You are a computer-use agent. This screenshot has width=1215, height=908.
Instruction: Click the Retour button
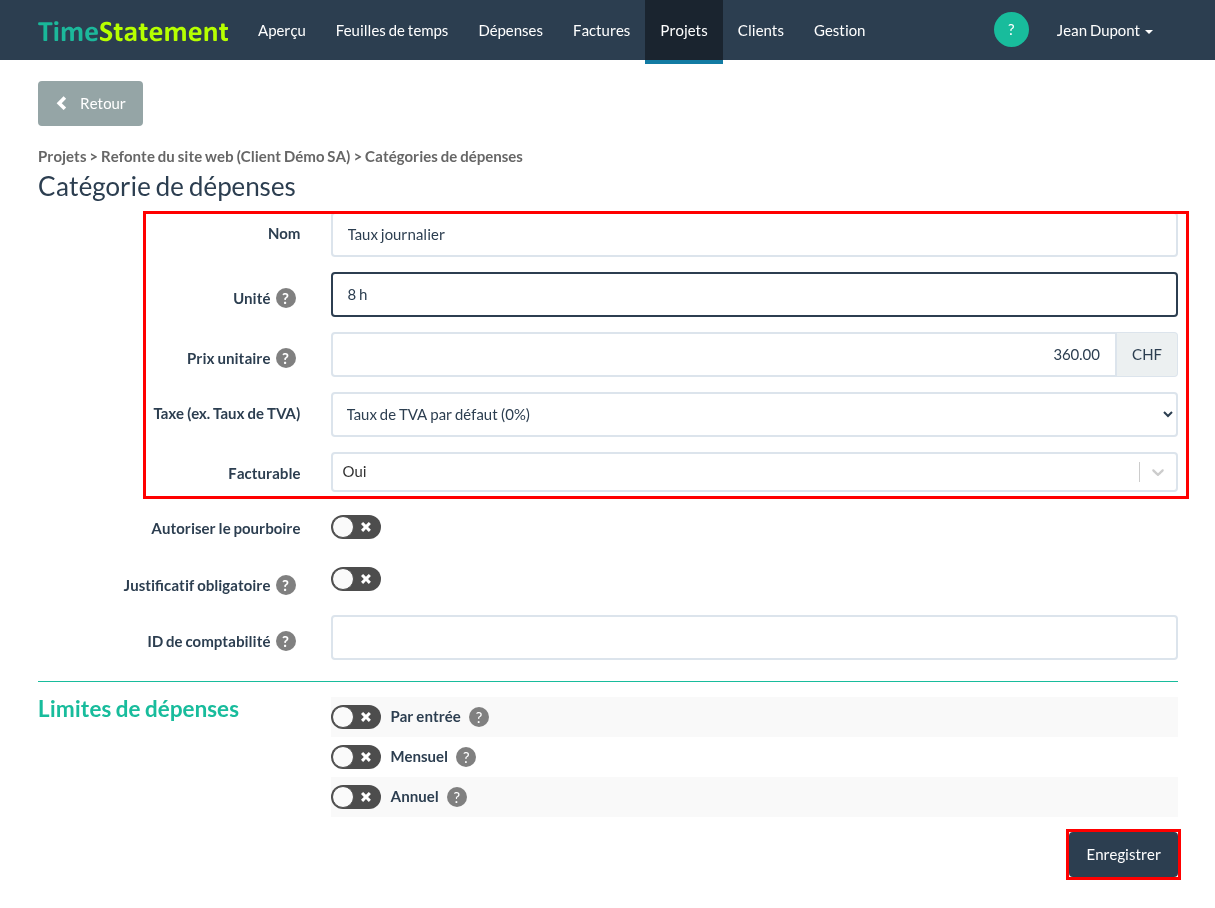click(x=90, y=104)
